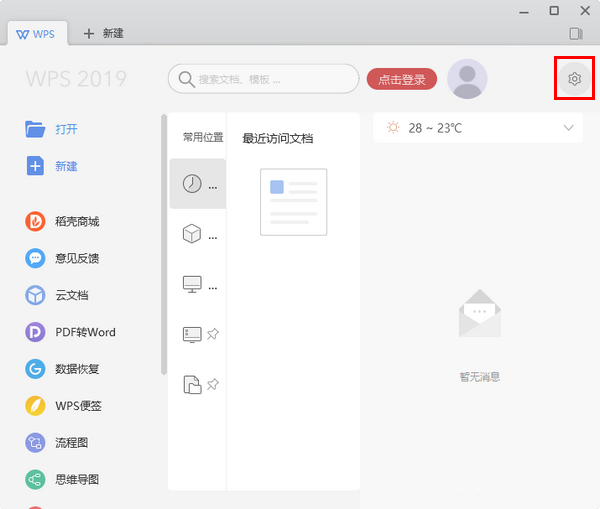600x509 pixels.
Task: Toggle the side panel icon in tab bar
Action: (575, 34)
